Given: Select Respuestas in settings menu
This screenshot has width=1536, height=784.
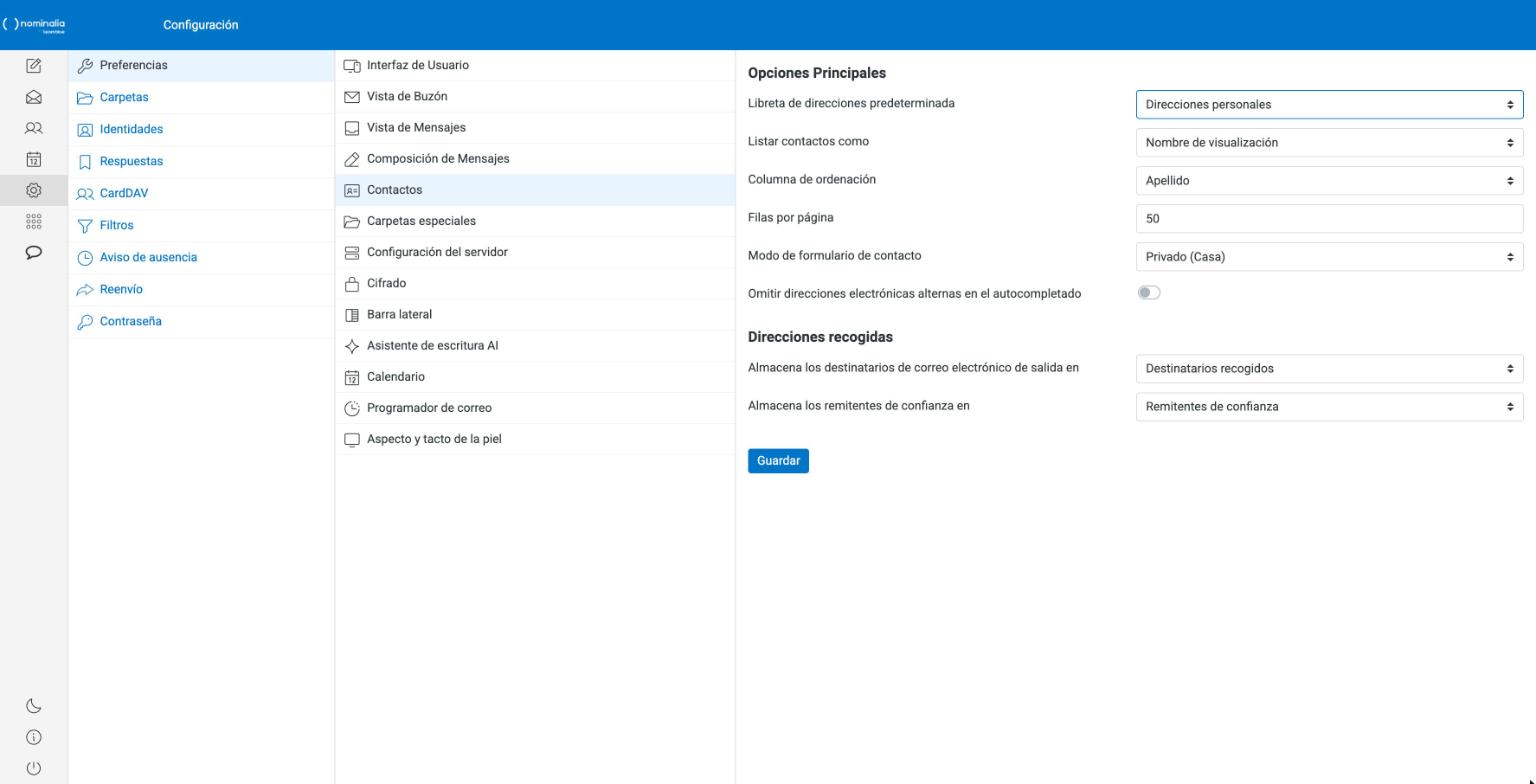Looking at the screenshot, I should (201, 161).
